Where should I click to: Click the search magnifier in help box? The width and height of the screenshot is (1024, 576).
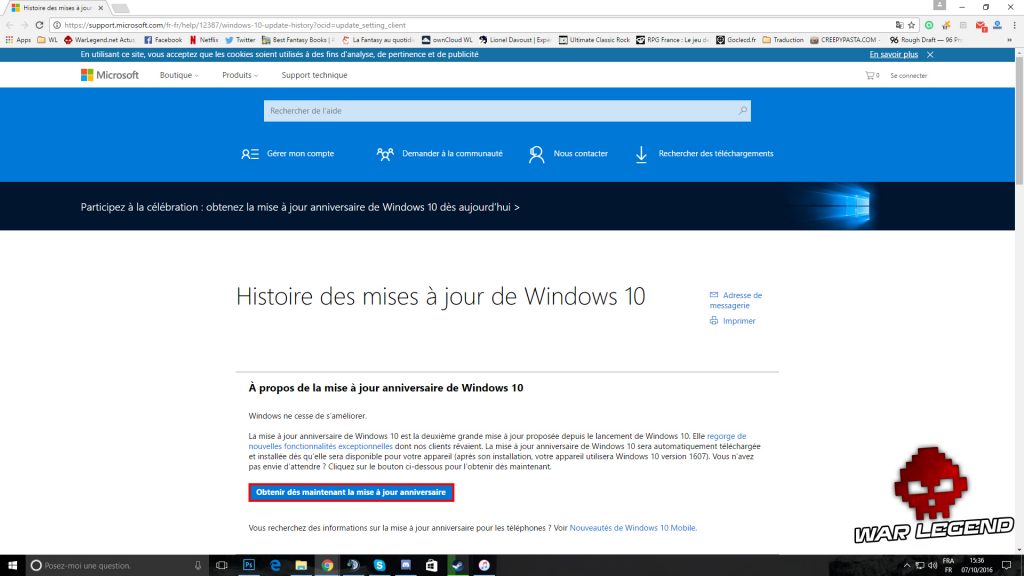tap(742, 111)
